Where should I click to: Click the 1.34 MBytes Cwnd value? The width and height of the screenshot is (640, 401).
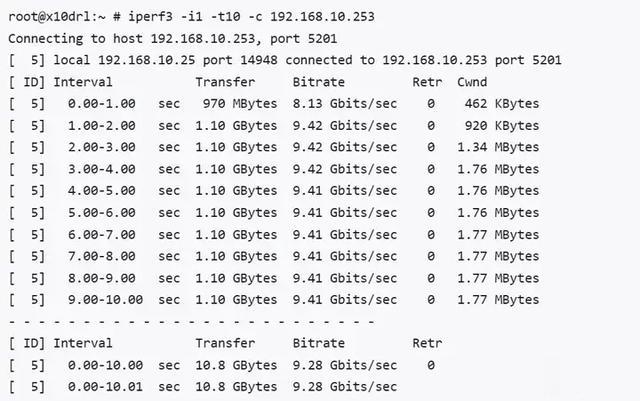pyautogui.click(x=498, y=147)
